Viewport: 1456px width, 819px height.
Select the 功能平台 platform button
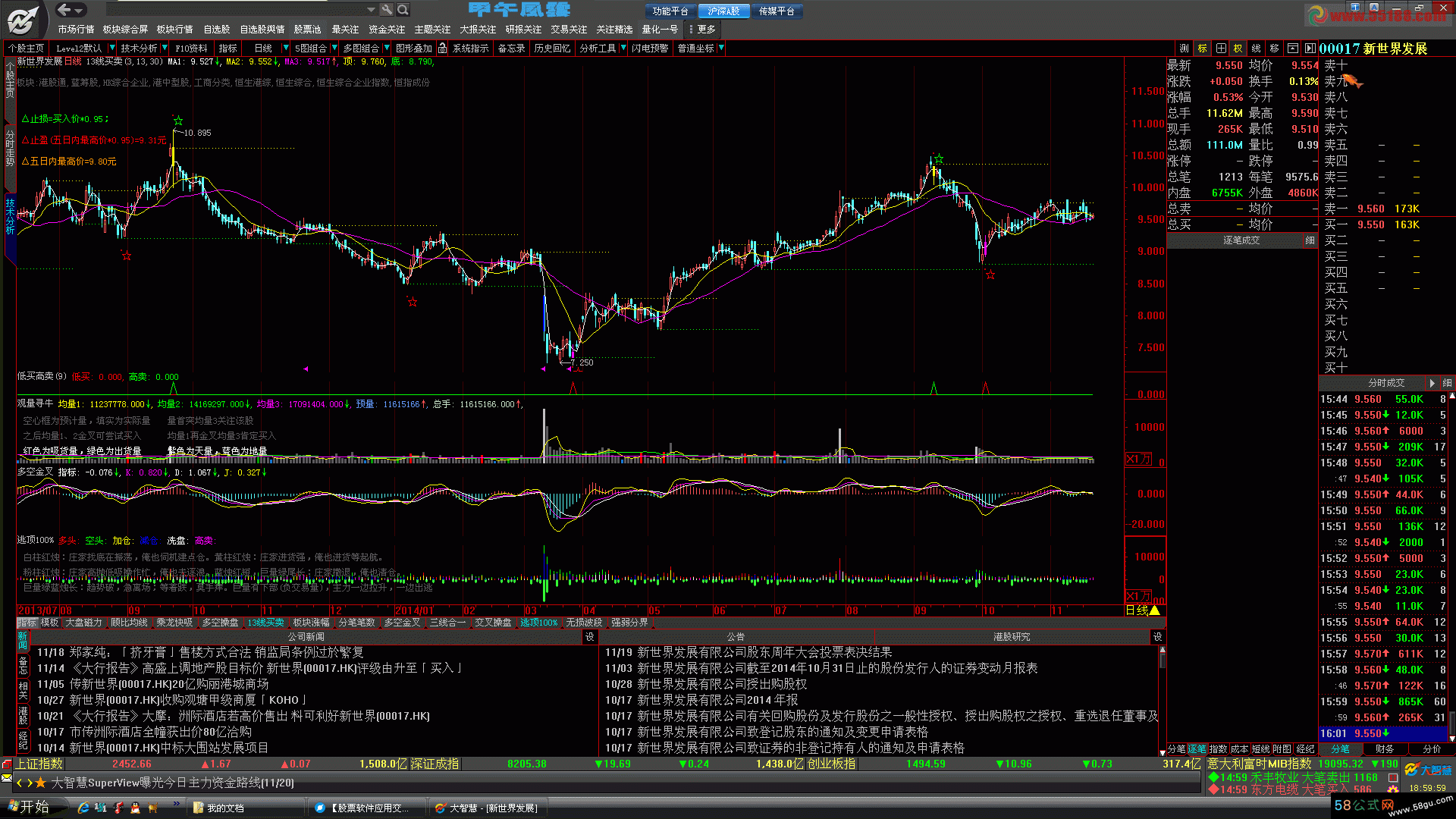670,11
